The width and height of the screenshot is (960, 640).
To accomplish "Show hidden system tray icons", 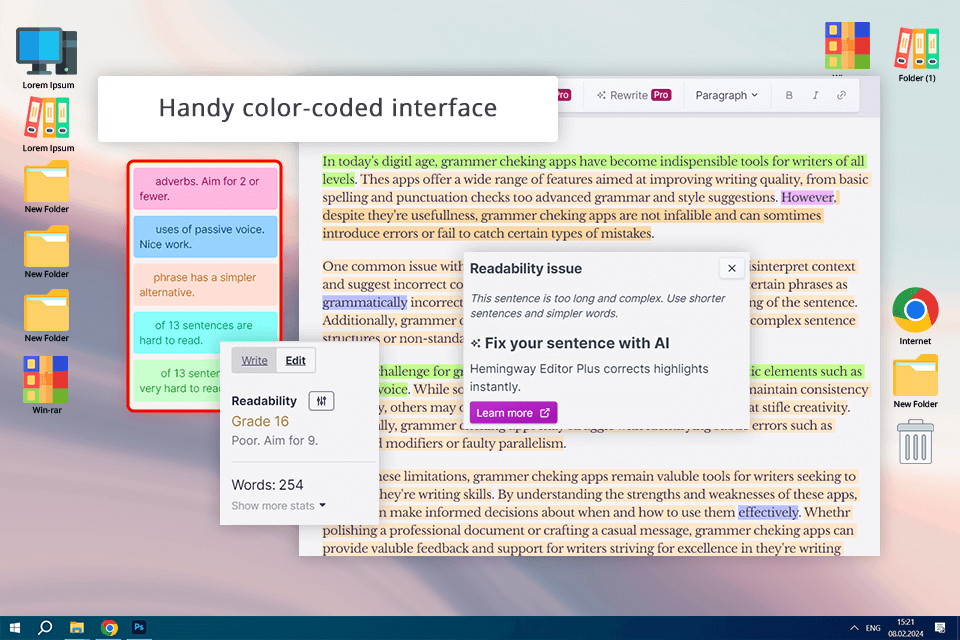I will coord(853,628).
